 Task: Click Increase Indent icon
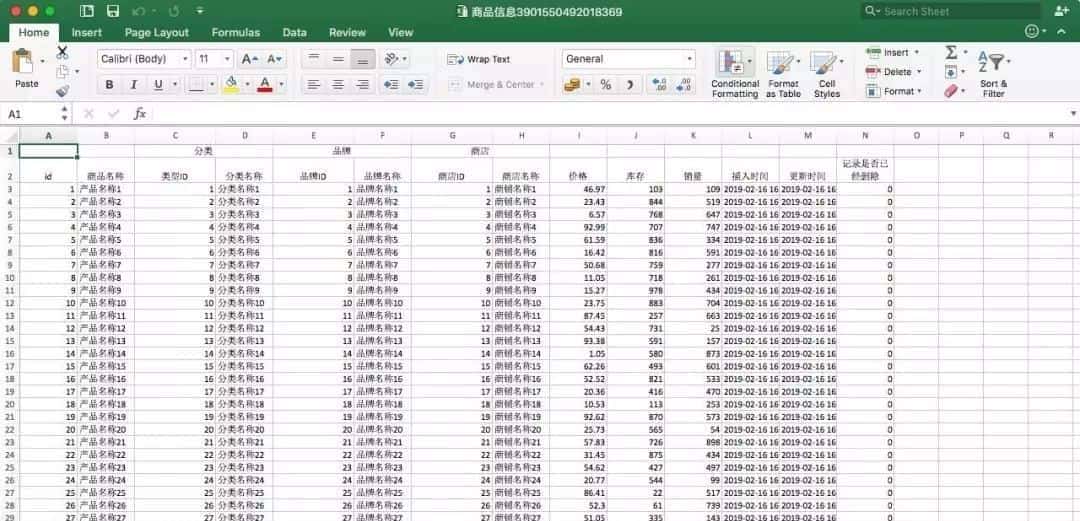click(415, 85)
